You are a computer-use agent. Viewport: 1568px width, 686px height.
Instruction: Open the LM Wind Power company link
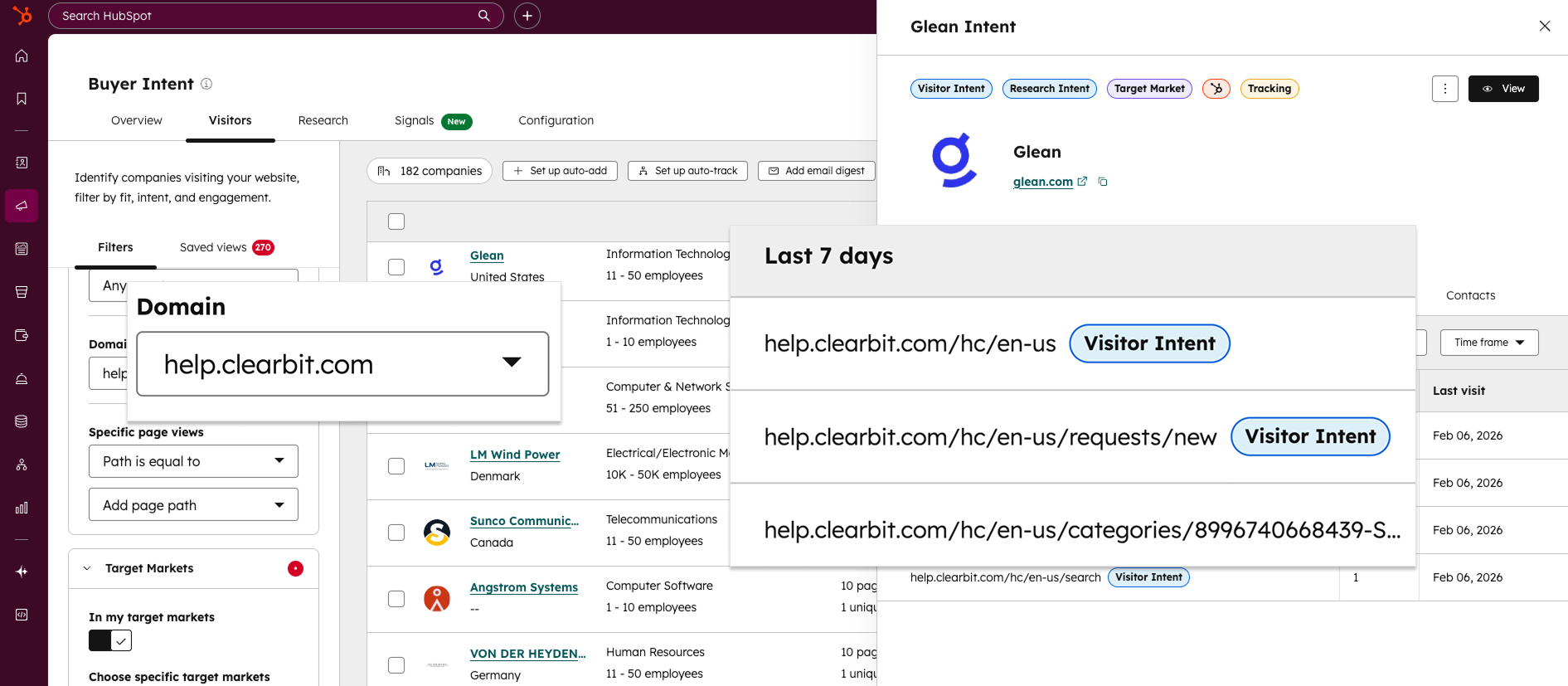[x=514, y=455]
